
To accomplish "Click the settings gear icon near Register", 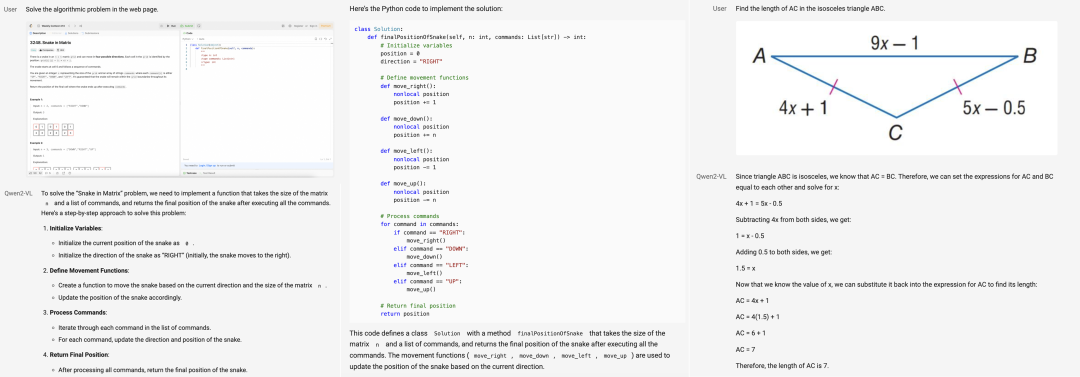I will point(290,26).
